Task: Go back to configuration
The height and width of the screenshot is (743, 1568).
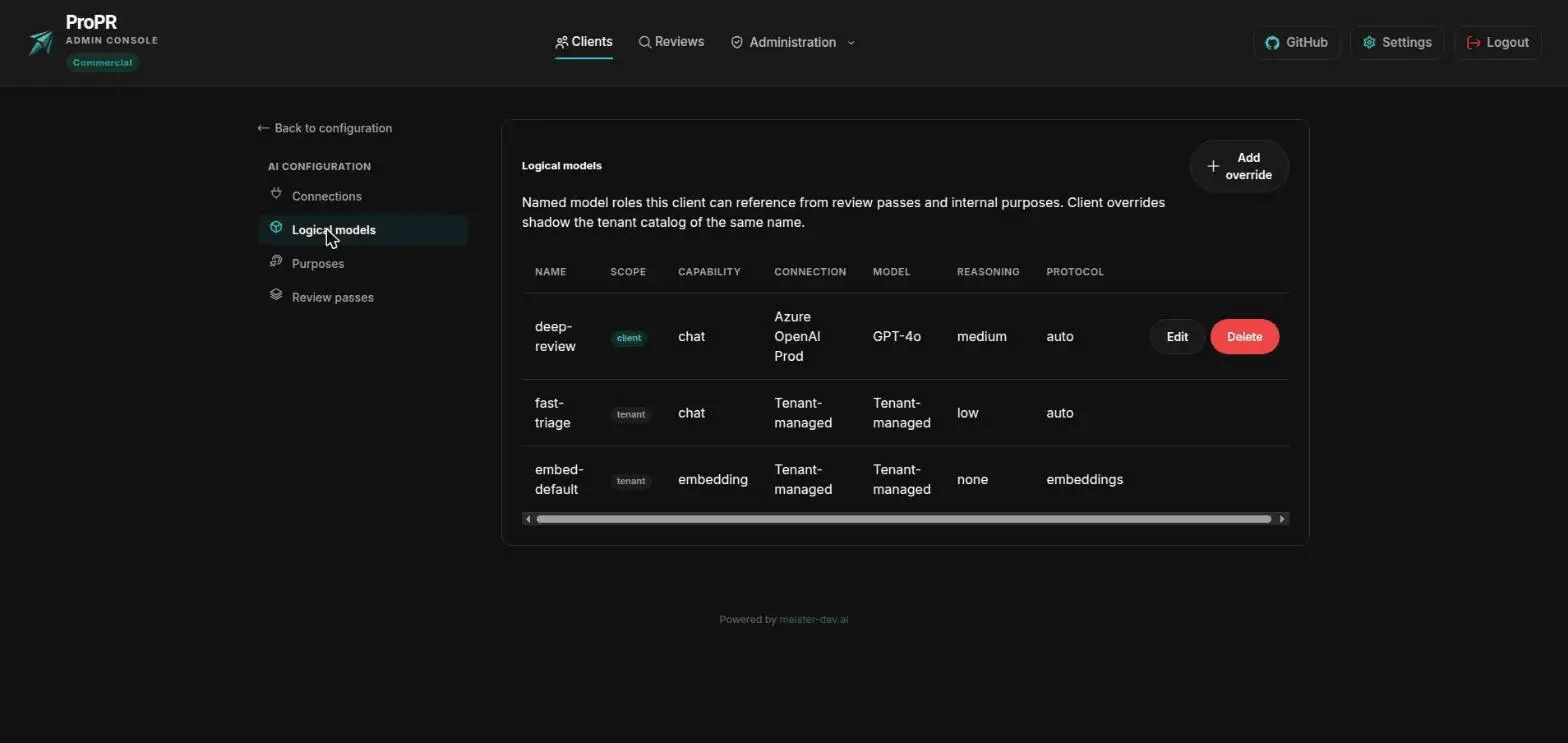Action: (324, 128)
